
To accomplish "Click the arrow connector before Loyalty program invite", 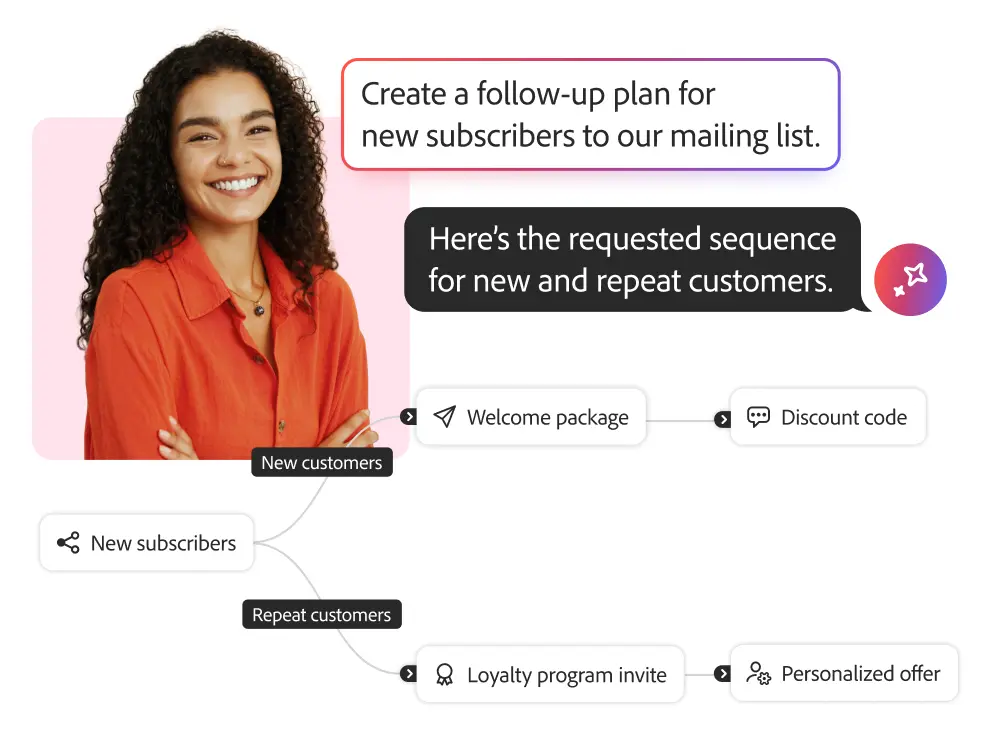I will (408, 674).
